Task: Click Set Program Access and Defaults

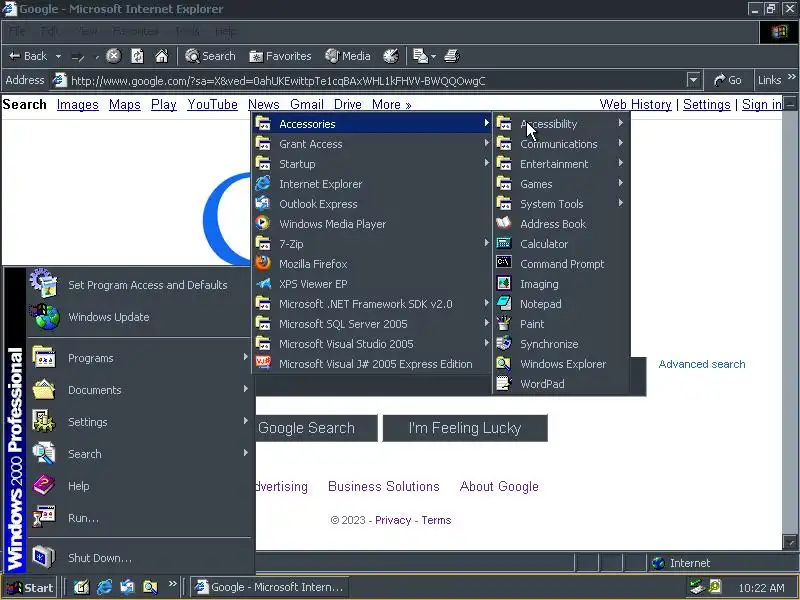Action: pos(140,285)
